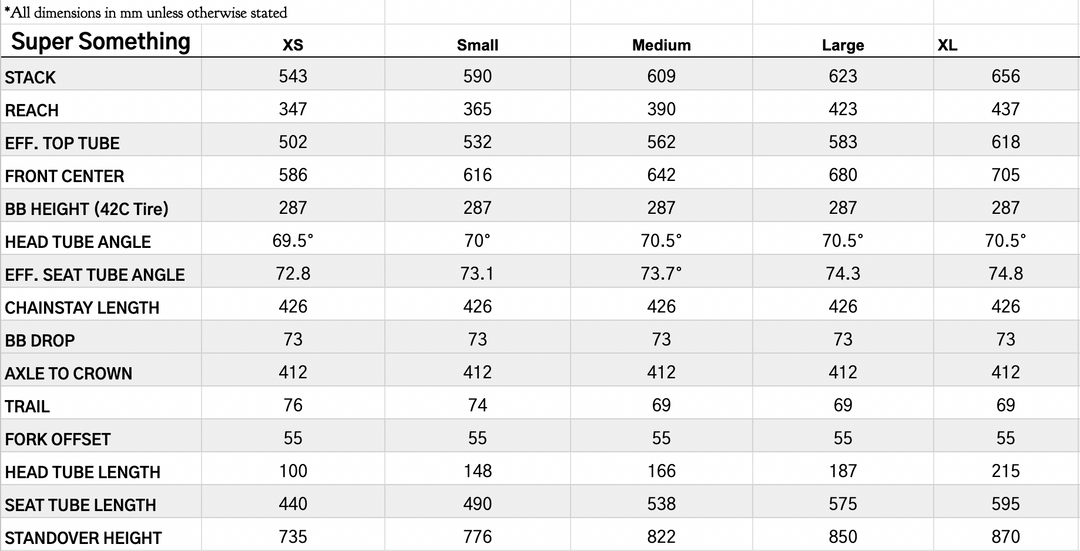Click the Medium size column header
Image resolution: width=1080 pixels, height=551 pixels.
(661, 45)
